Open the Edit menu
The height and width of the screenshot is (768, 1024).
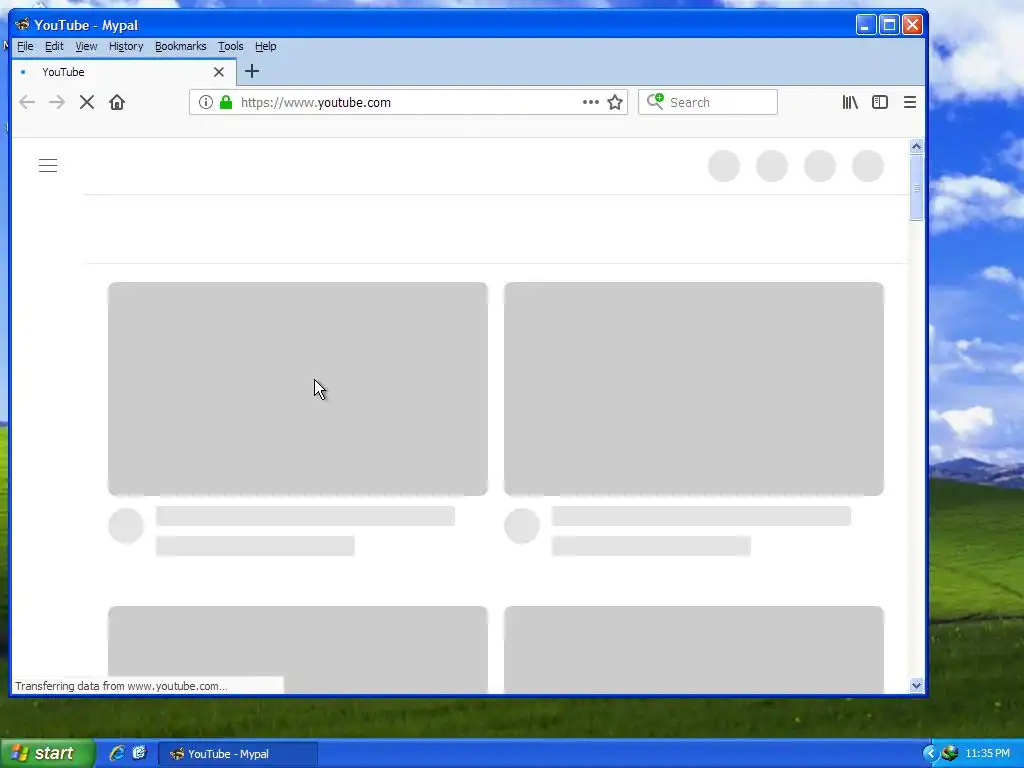pyautogui.click(x=54, y=46)
